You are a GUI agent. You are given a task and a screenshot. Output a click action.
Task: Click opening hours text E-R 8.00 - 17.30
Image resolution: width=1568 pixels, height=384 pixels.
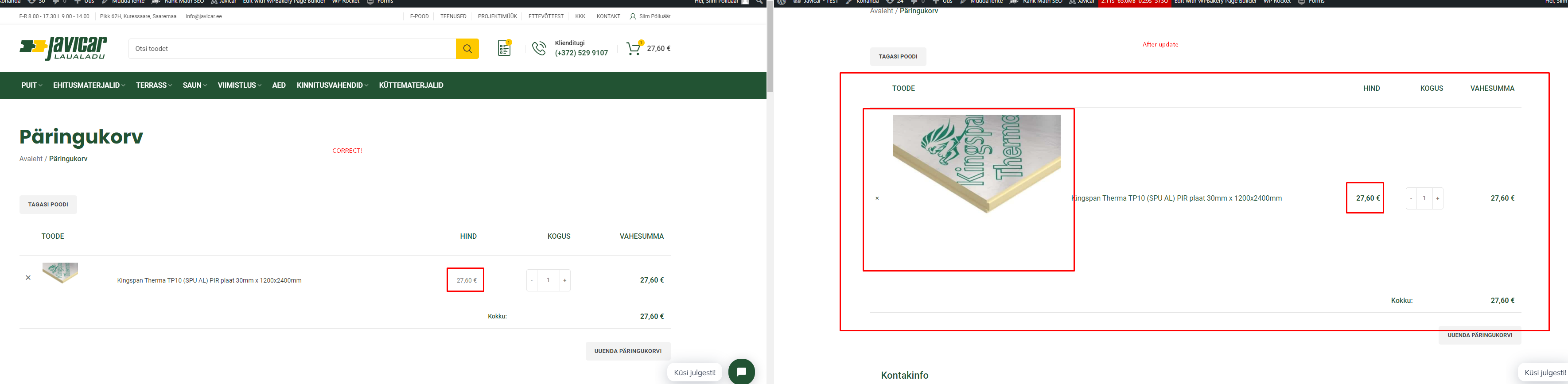[54, 16]
